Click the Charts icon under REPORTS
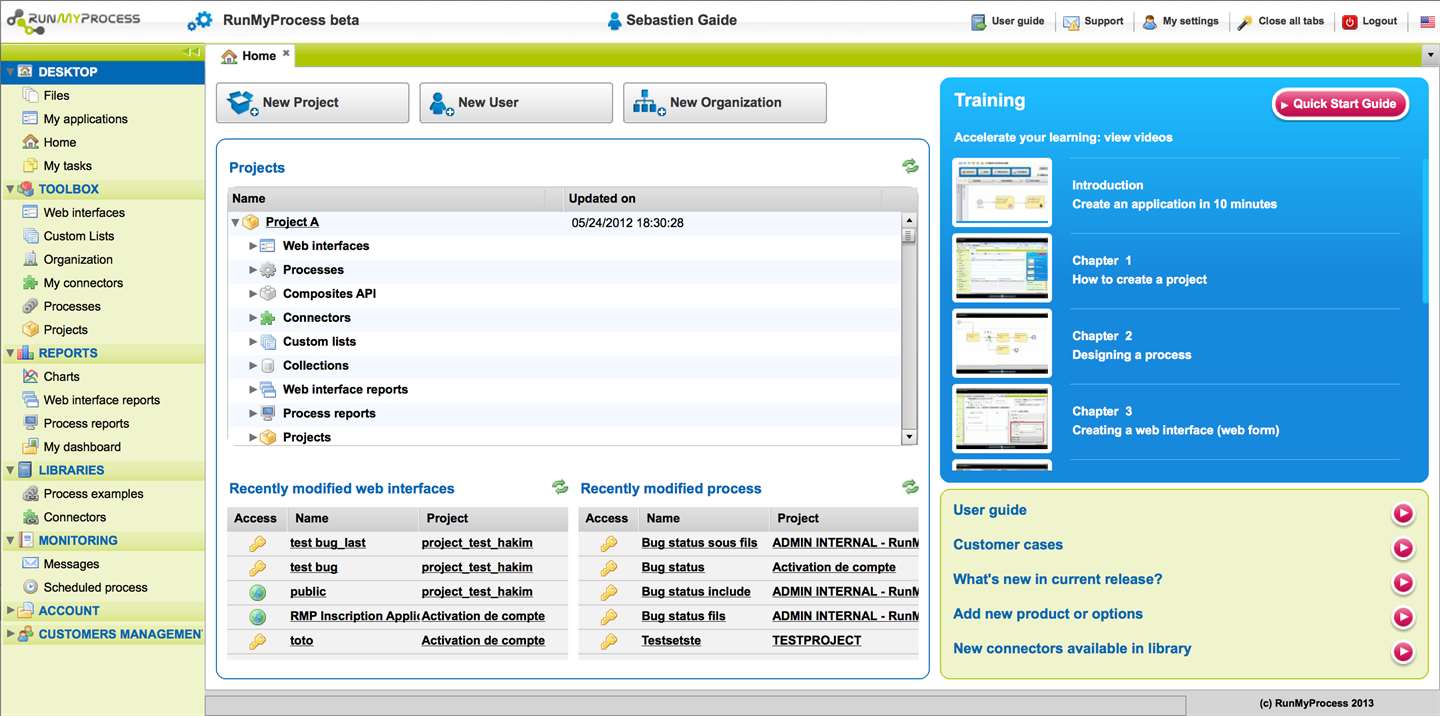This screenshot has width=1440, height=716. pos(30,376)
